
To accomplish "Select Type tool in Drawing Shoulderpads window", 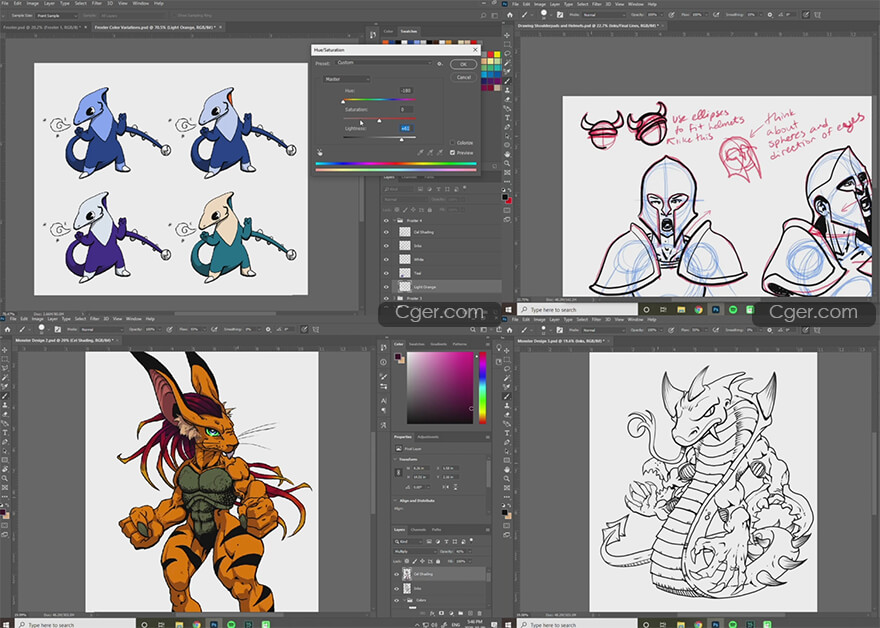I will (x=507, y=118).
